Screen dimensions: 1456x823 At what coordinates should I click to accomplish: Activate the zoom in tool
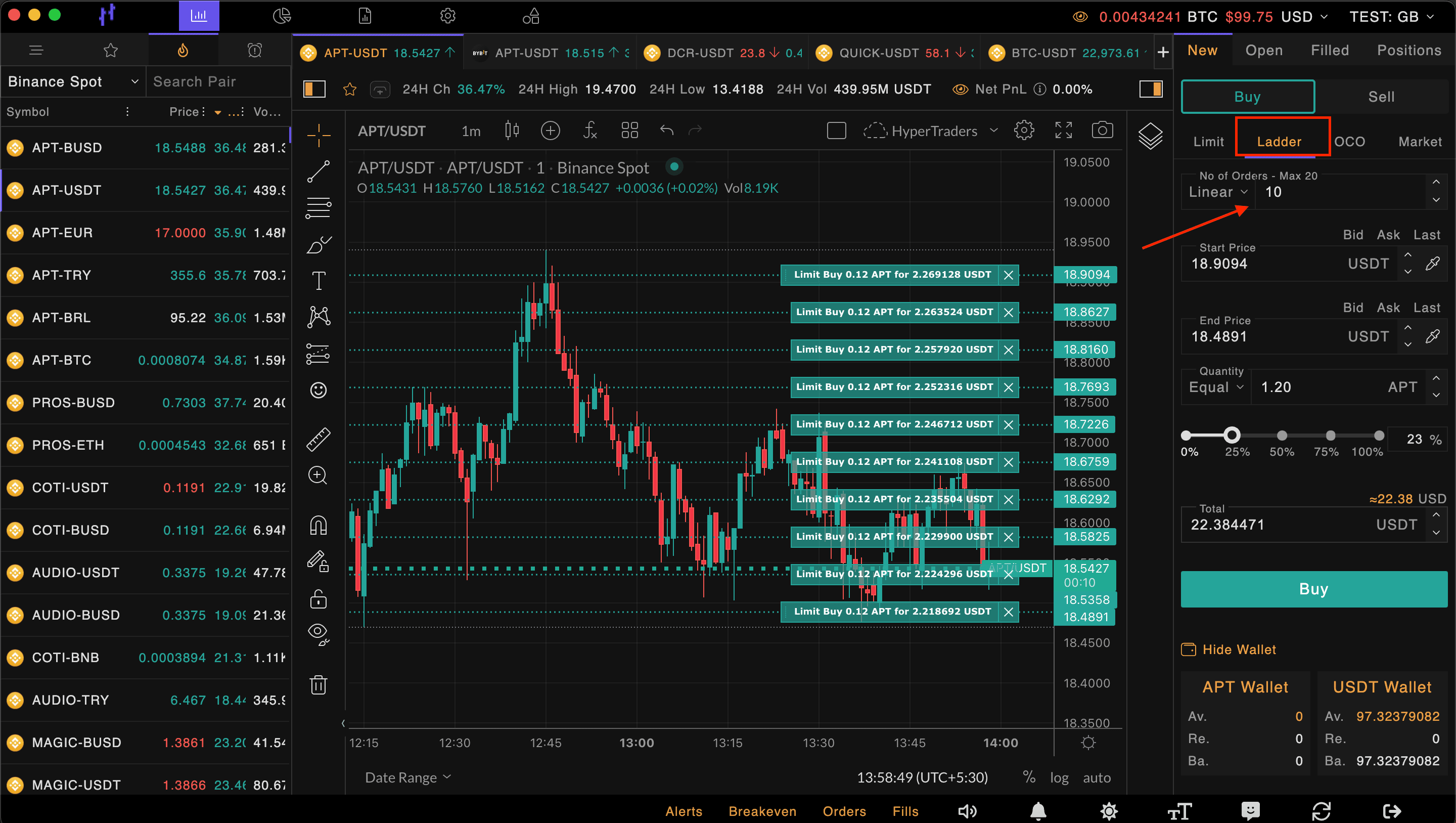coord(317,475)
